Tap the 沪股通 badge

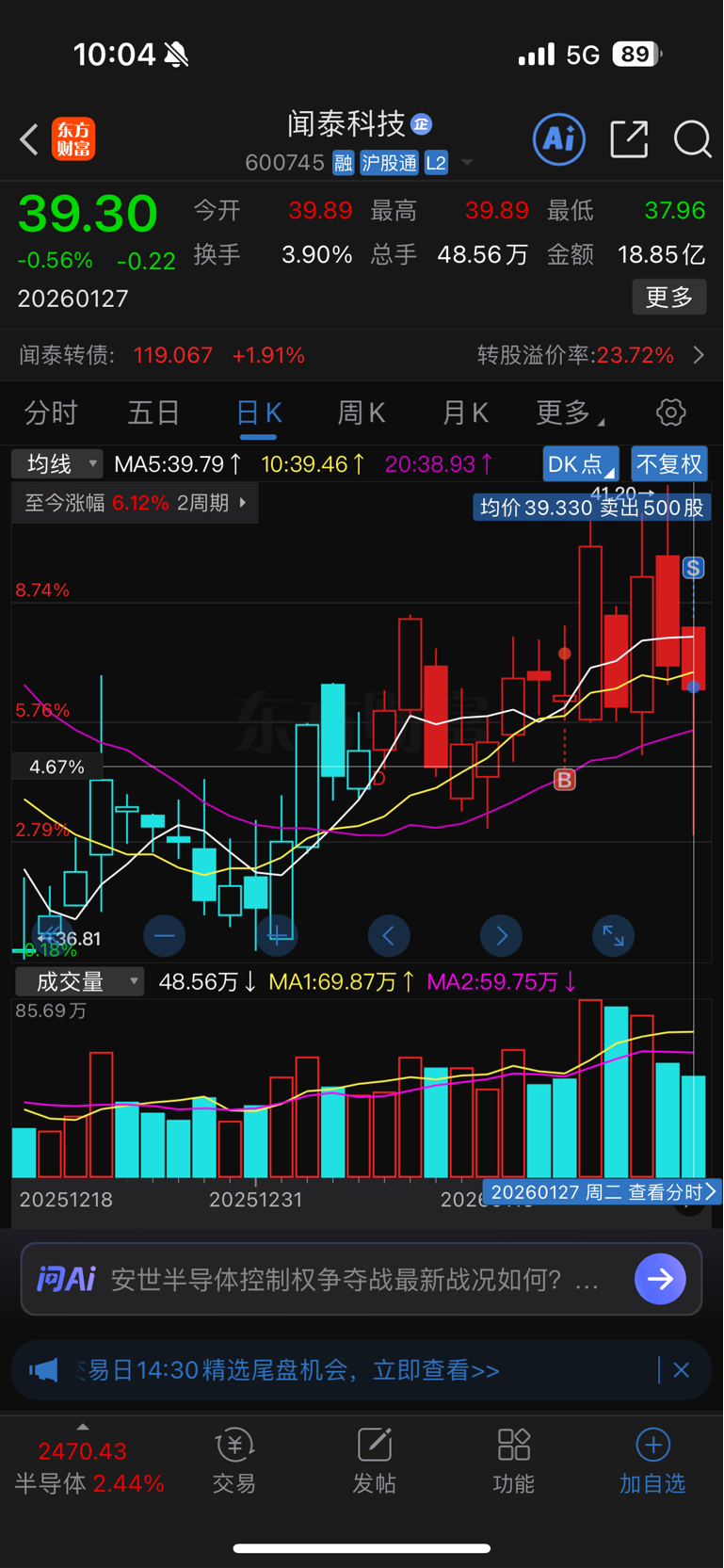click(x=389, y=163)
